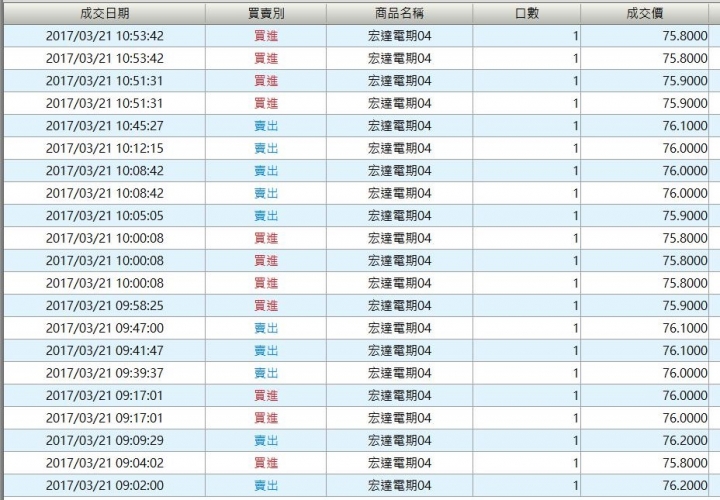Sort by the 口數 column header
Viewport: 720px width, 500px height.
point(526,13)
